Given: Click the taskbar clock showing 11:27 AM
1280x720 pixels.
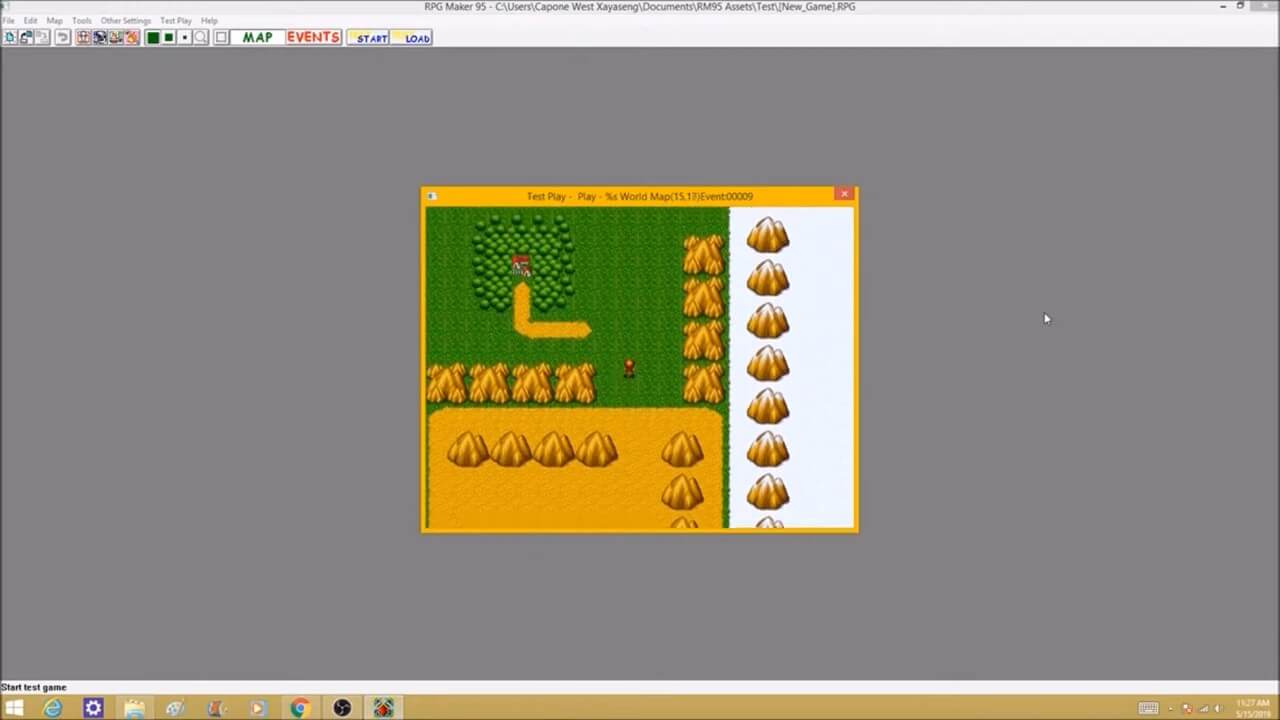Looking at the screenshot, I should [x=1252, y=708].
